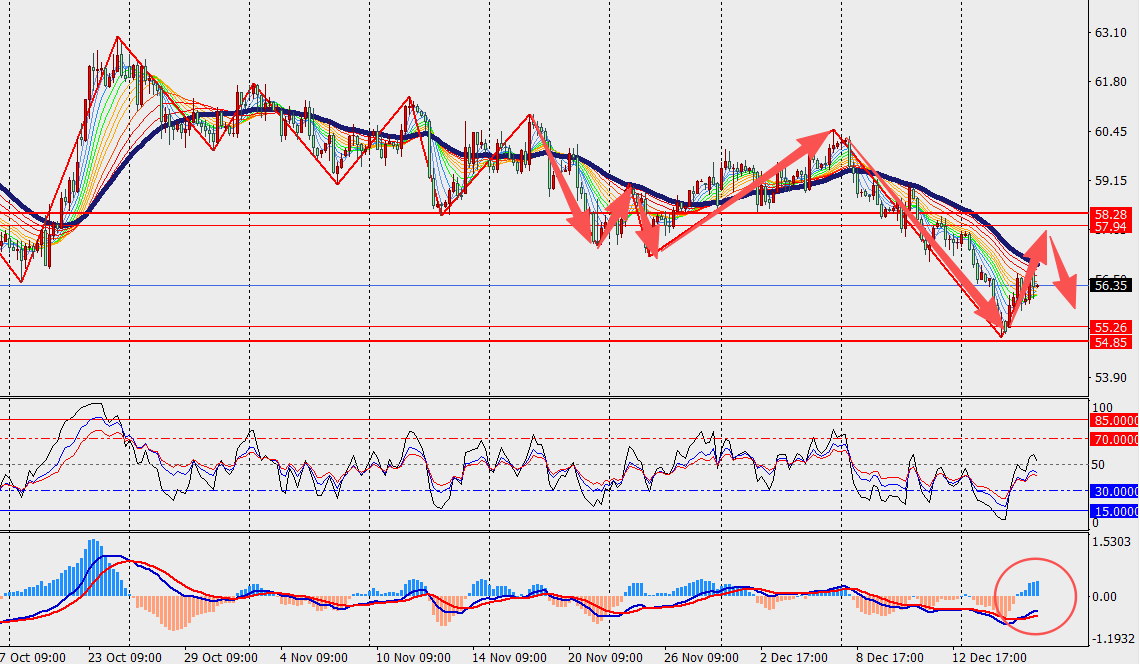This screenshot has width=1140, height=664.
Task: Click the -1.1932 MACD scale label
Action: 1114,638
